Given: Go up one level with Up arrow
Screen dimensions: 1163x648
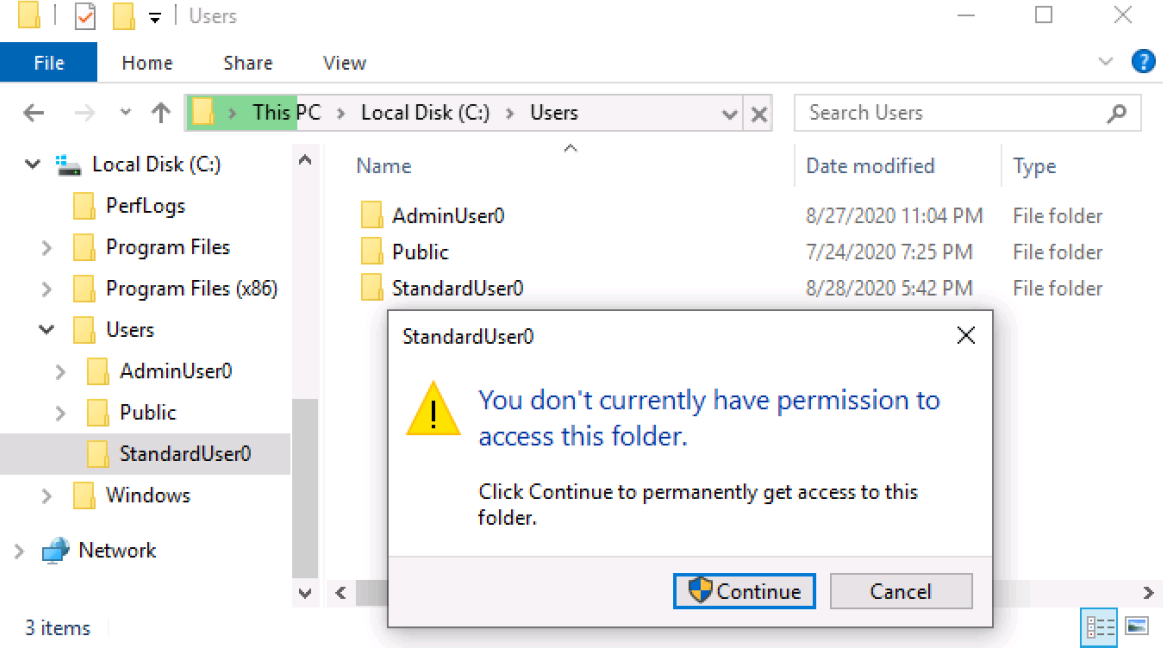Looking at the screenshot, I should (161, 113).
